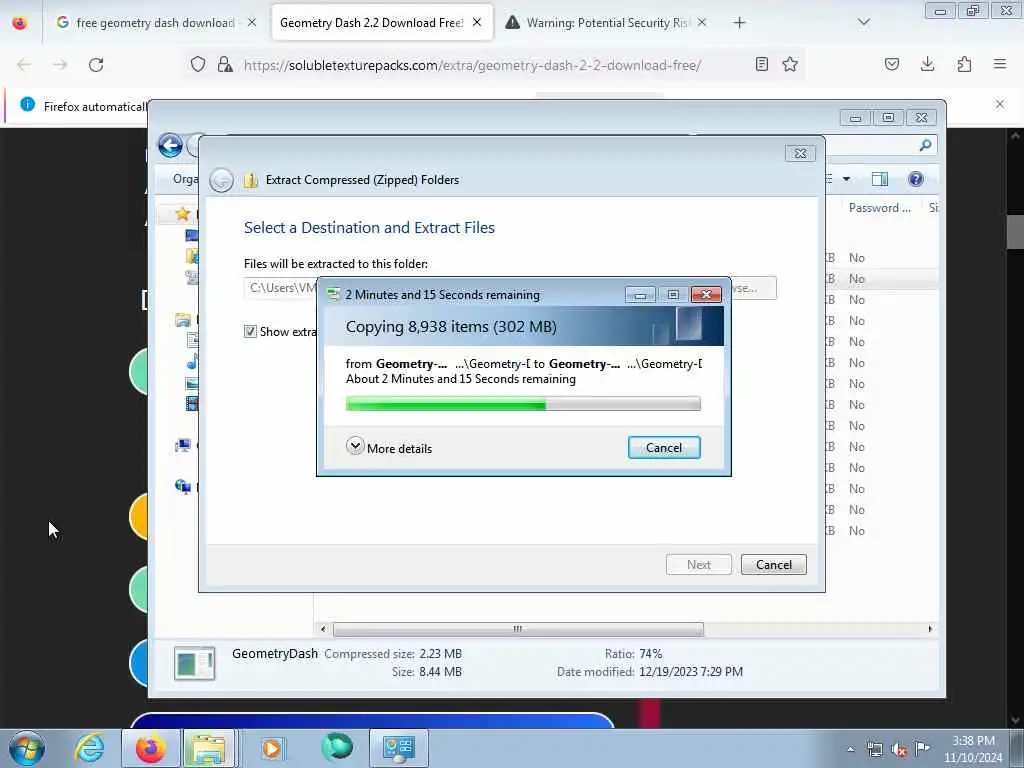
Task: Open Explorer help question icon
Action: coord(916,179)
